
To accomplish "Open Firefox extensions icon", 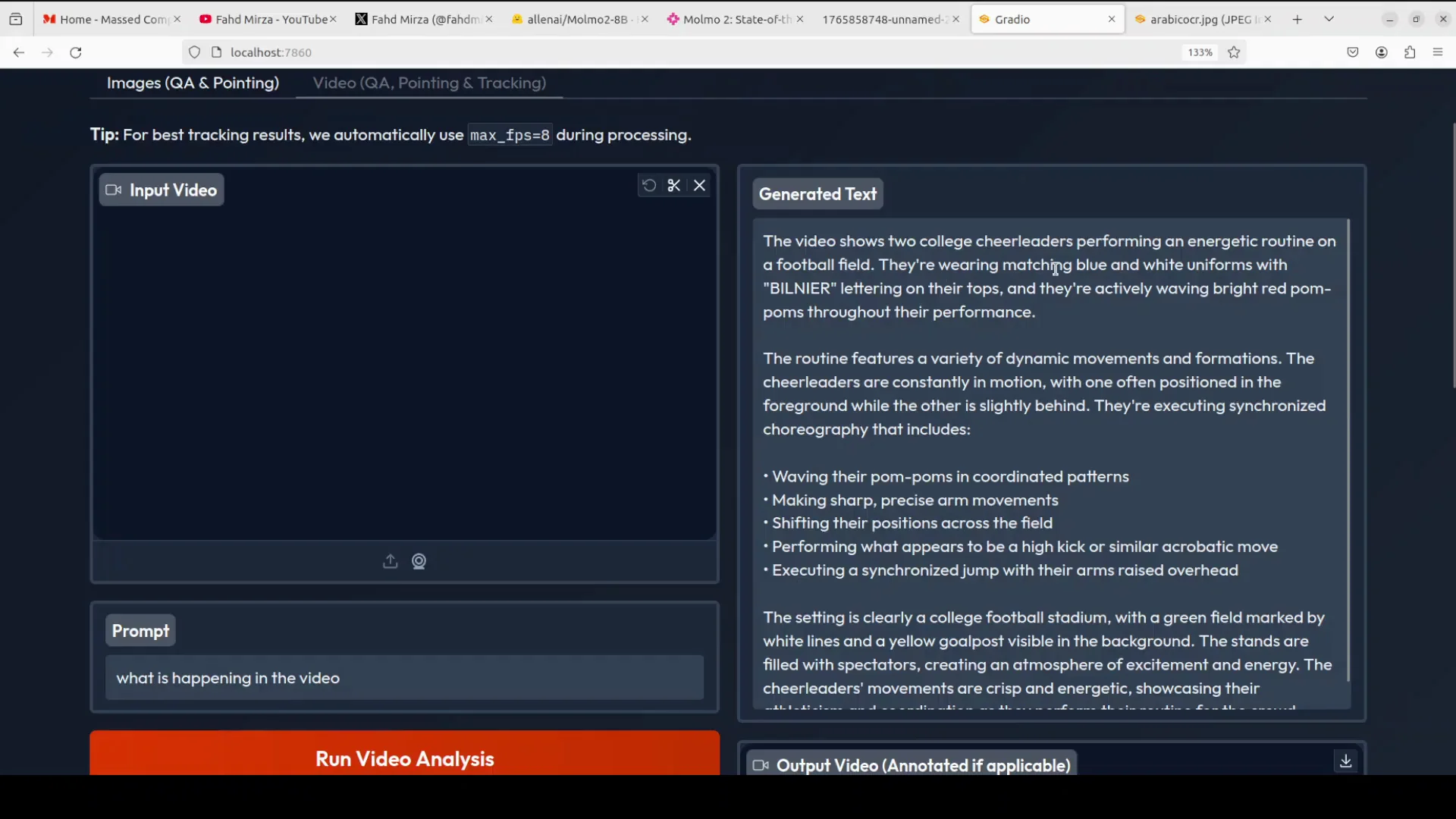I will point(1410,52).
